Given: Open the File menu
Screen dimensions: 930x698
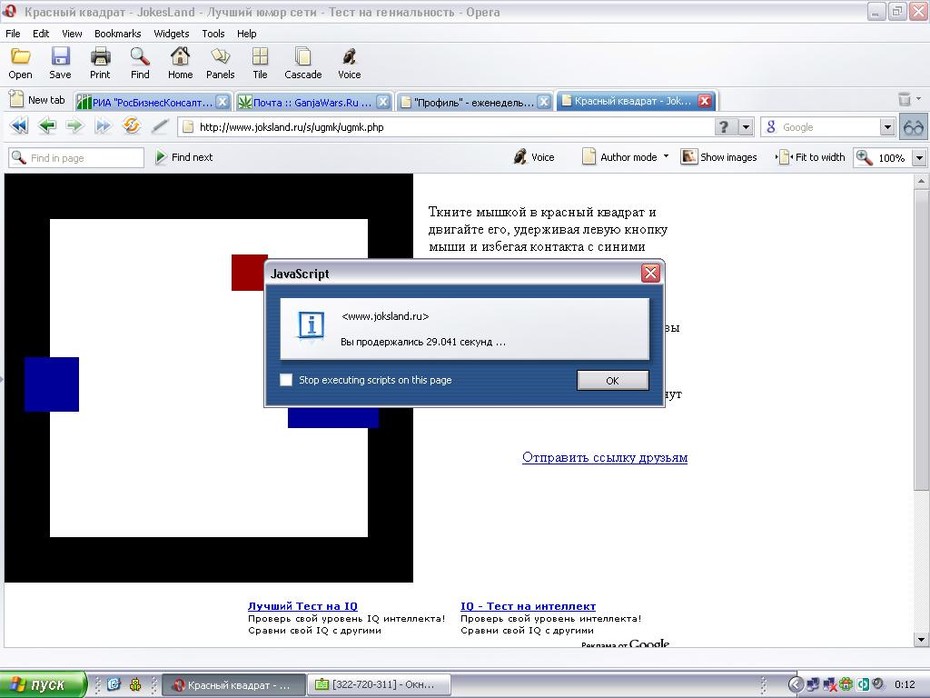Looking at the screenshot, I should 13,34.
